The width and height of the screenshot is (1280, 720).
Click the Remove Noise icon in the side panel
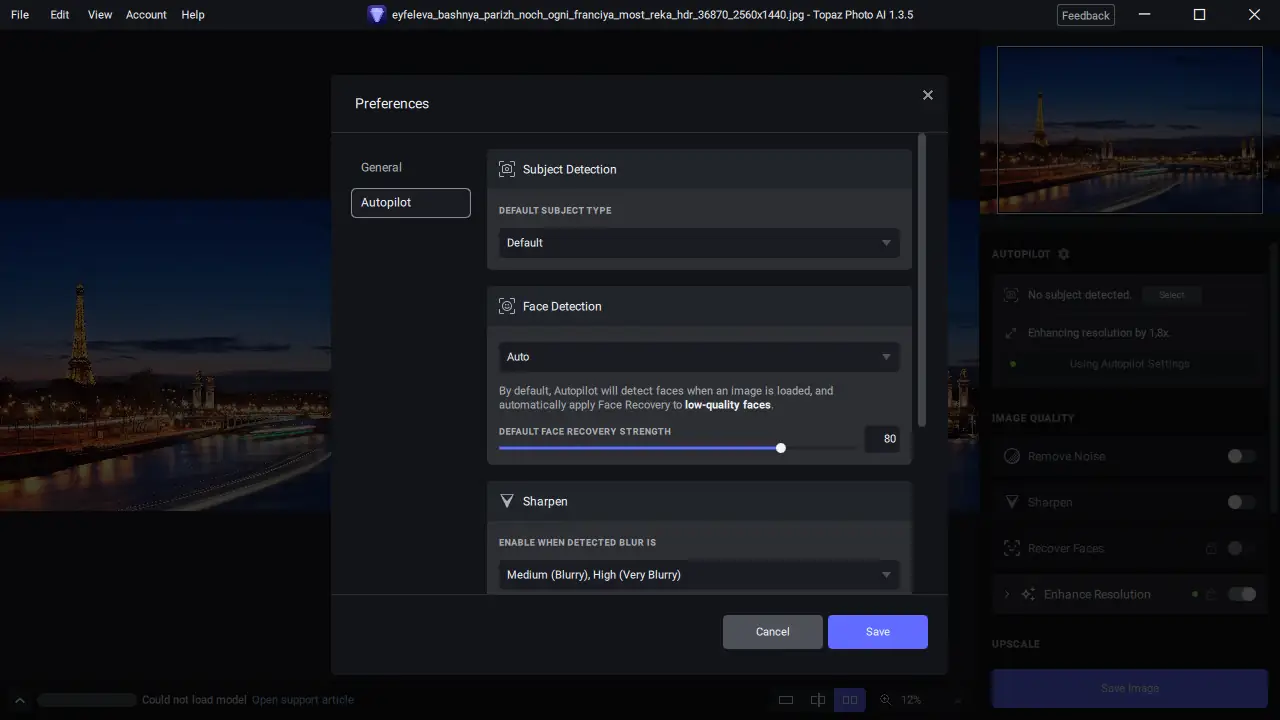(x=1012, y=456)
